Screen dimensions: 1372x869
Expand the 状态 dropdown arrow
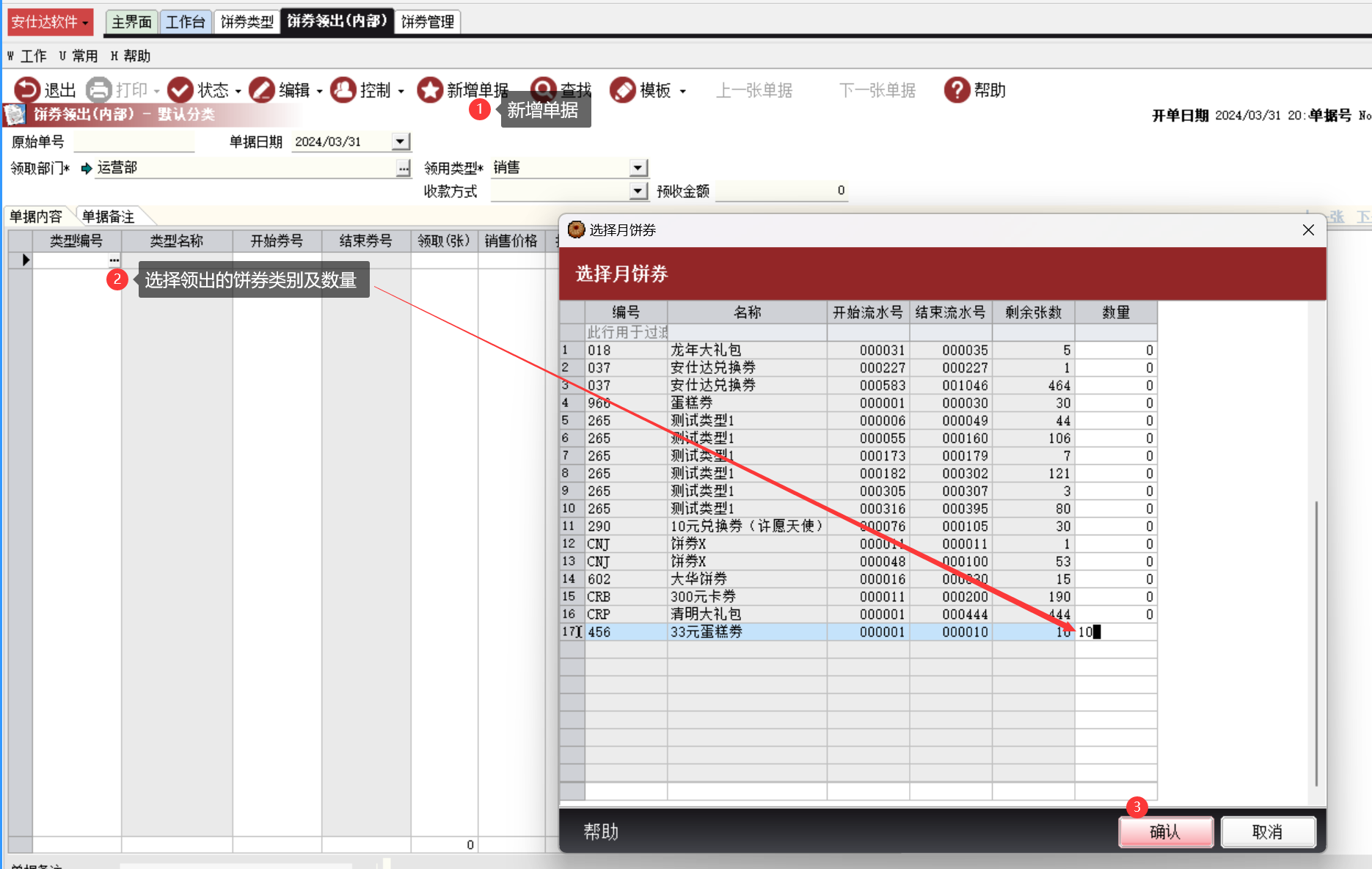tap(238, 91)
